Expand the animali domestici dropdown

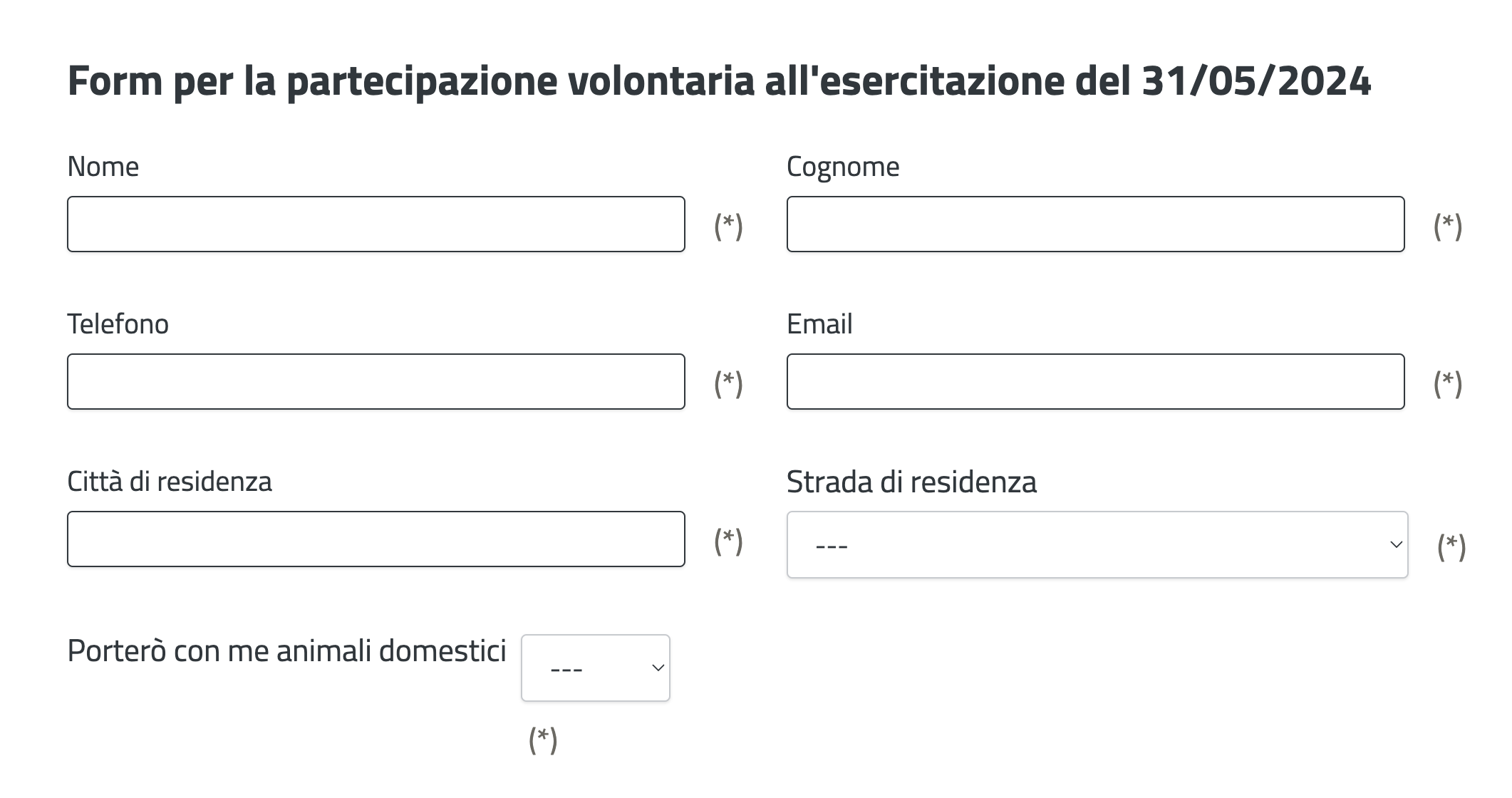point(596,668)
